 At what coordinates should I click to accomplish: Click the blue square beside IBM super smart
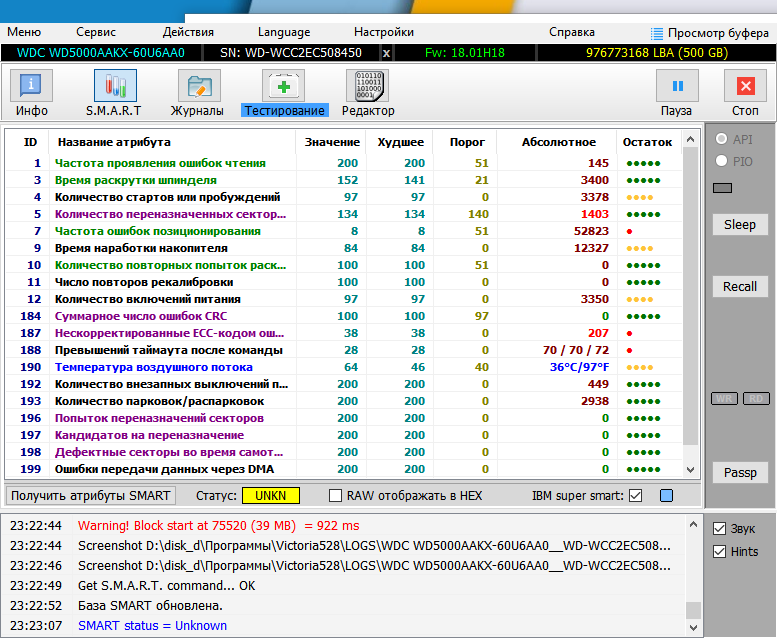click(666, 496)
